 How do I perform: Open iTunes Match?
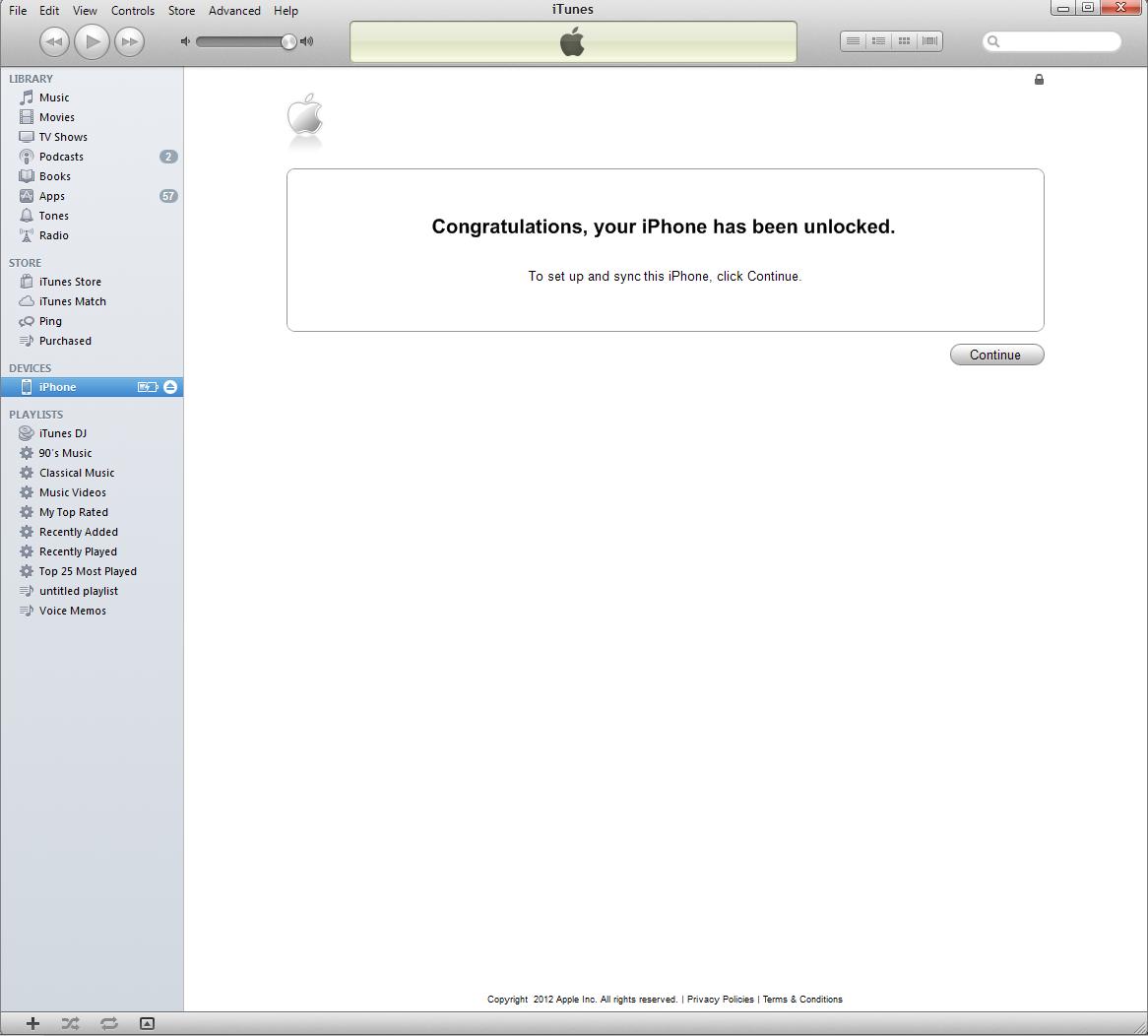tap(92, 301)
